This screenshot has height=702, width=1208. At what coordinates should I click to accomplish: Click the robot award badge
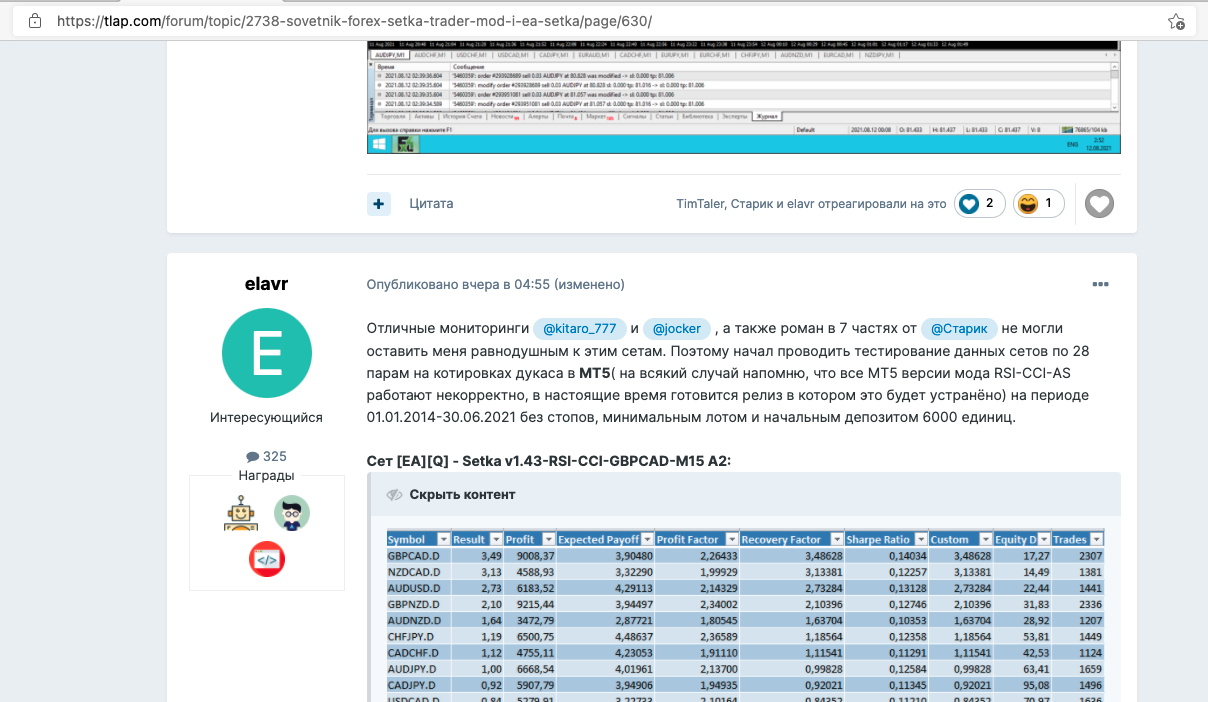coord(241,513)
